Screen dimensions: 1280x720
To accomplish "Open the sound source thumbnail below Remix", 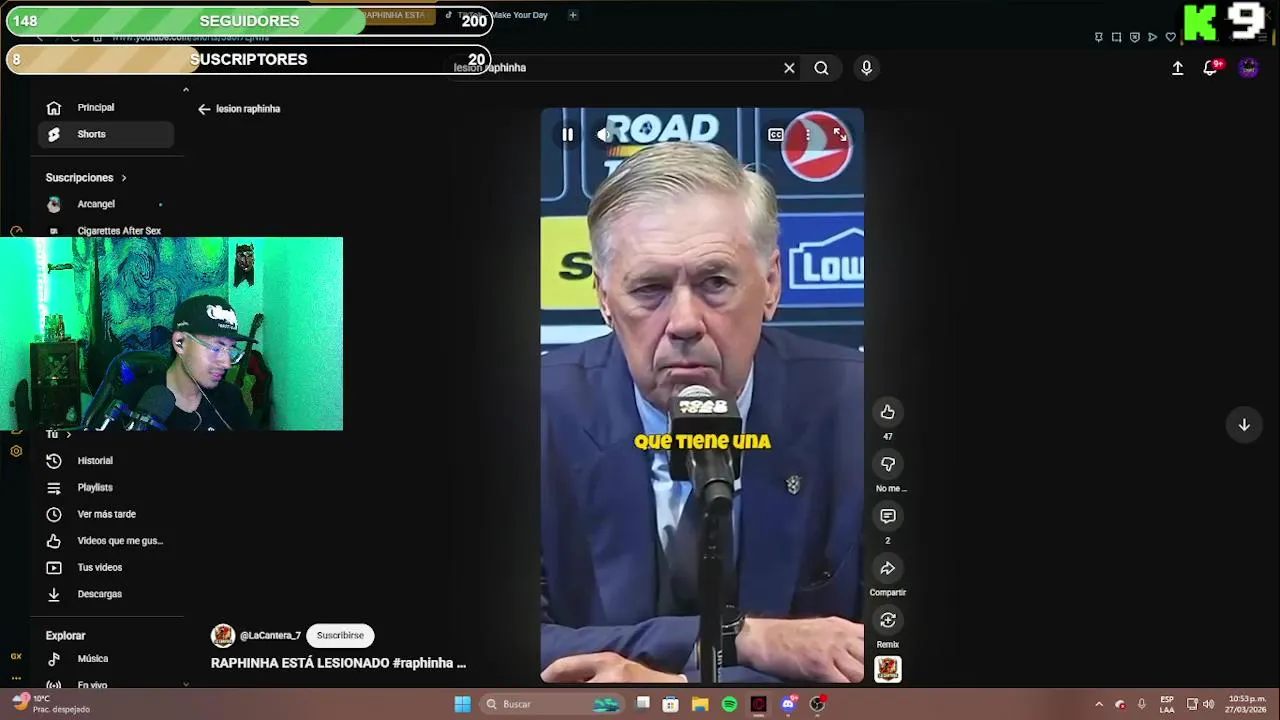I will [887, 669].
